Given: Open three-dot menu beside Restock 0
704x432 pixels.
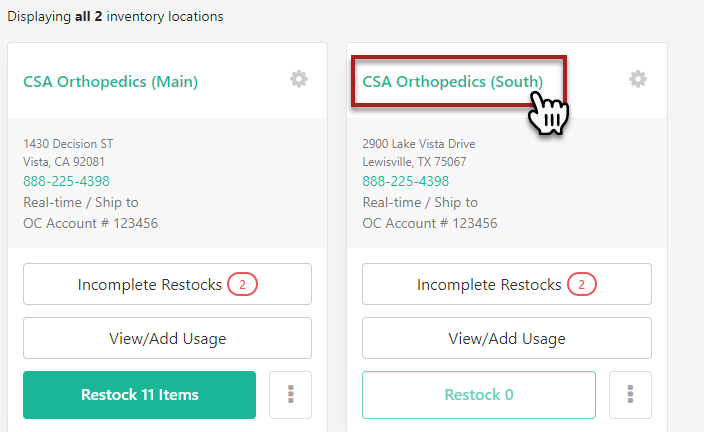Looking at the screenshot, I should pyautogui.click(x=630, y=394).
